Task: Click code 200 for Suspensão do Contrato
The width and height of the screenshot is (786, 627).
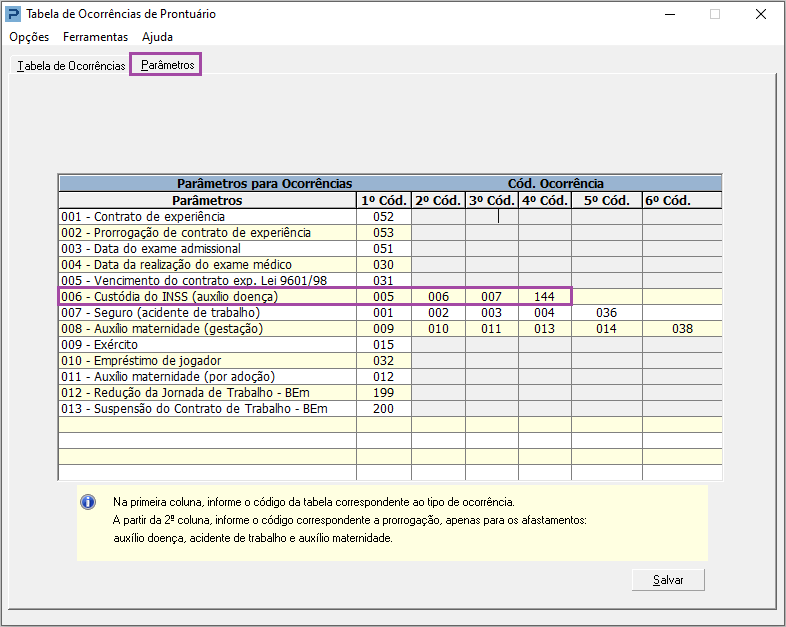Action: click(383, 409)
